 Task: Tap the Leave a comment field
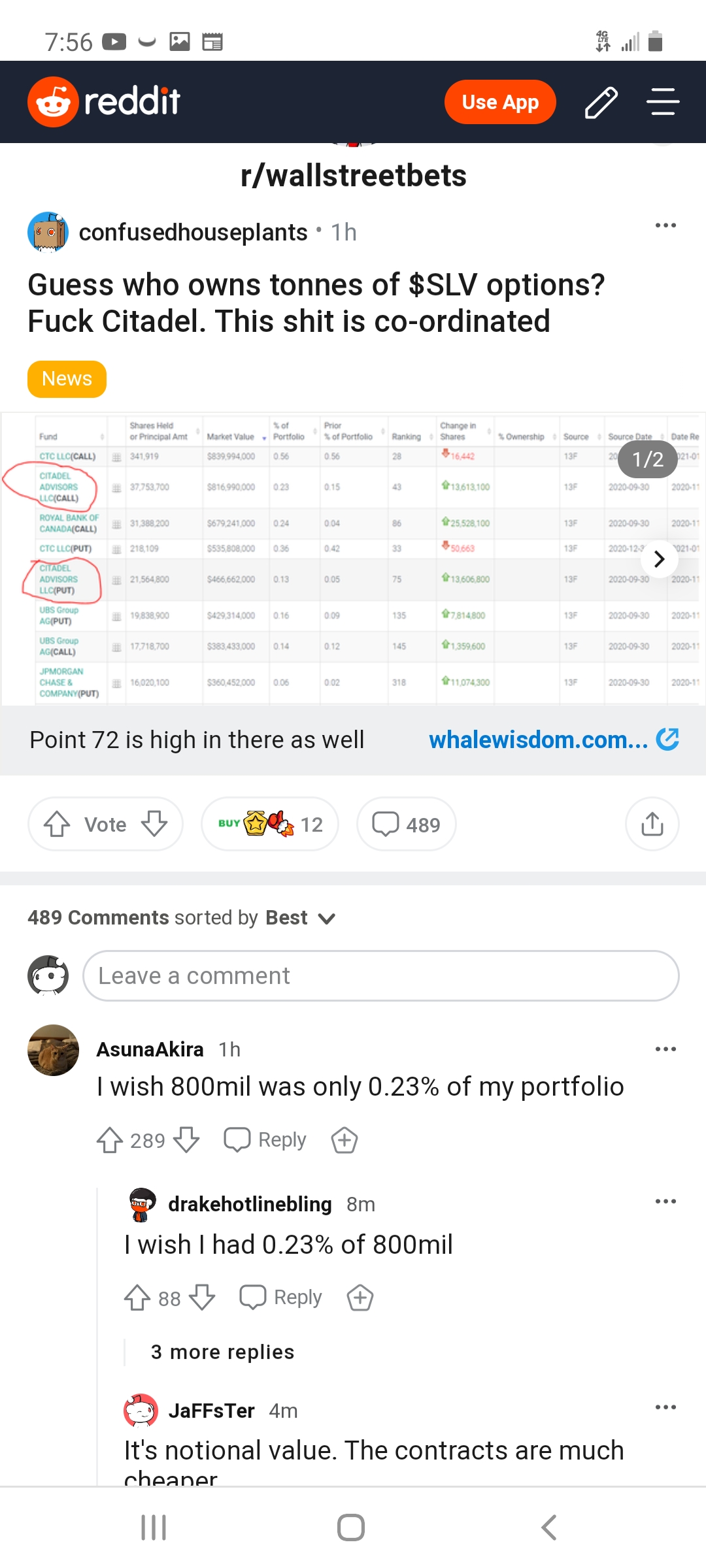pos(380,975)
